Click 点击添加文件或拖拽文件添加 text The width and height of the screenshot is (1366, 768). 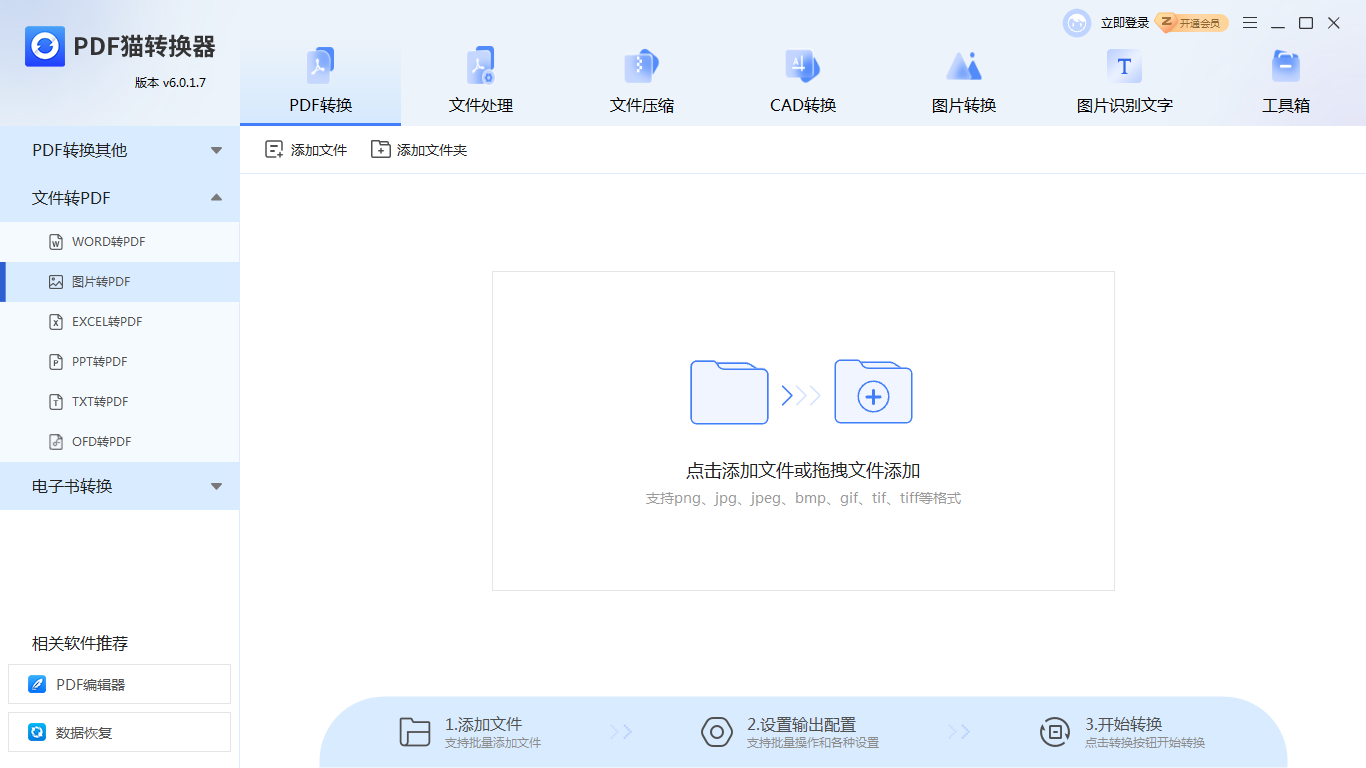[803, 471]
